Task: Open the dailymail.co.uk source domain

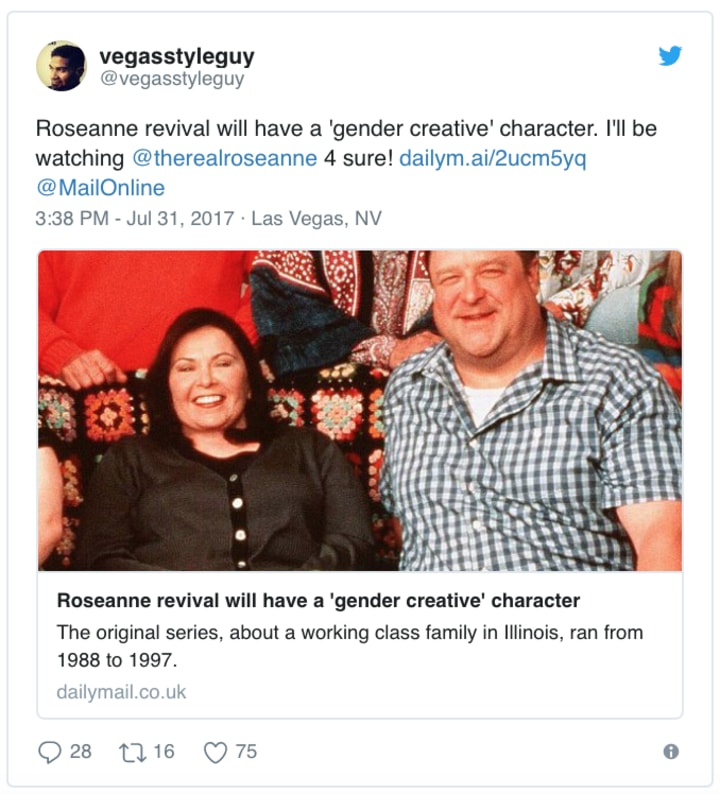Action: point(122,692)
